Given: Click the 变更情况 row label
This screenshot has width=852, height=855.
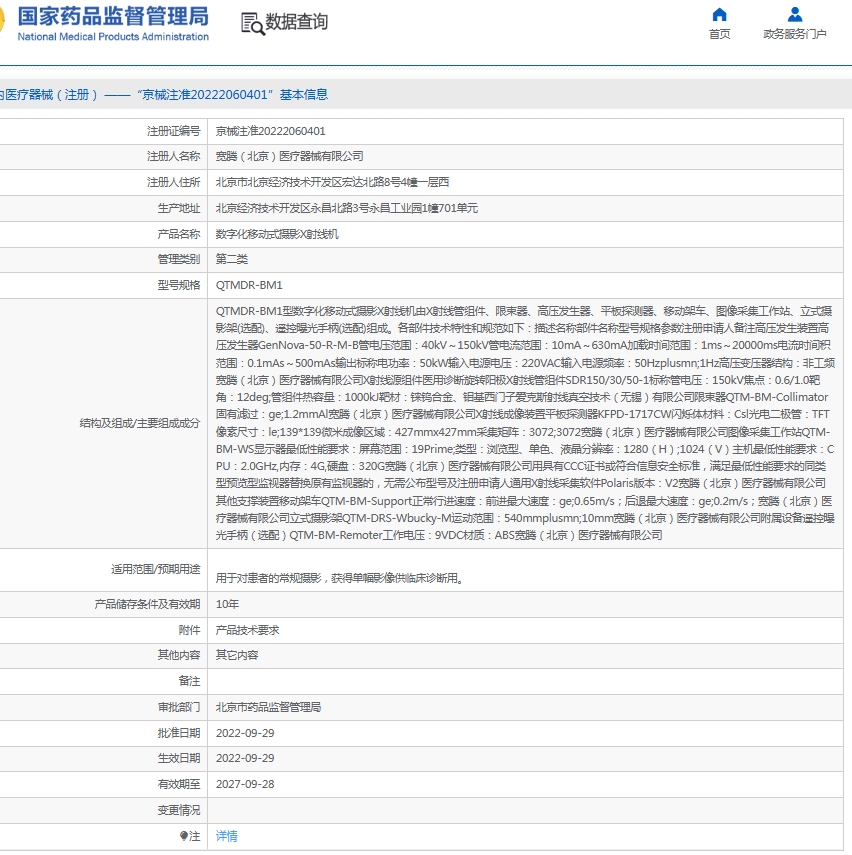Looking at the screenshot, I should coord(179,810).
